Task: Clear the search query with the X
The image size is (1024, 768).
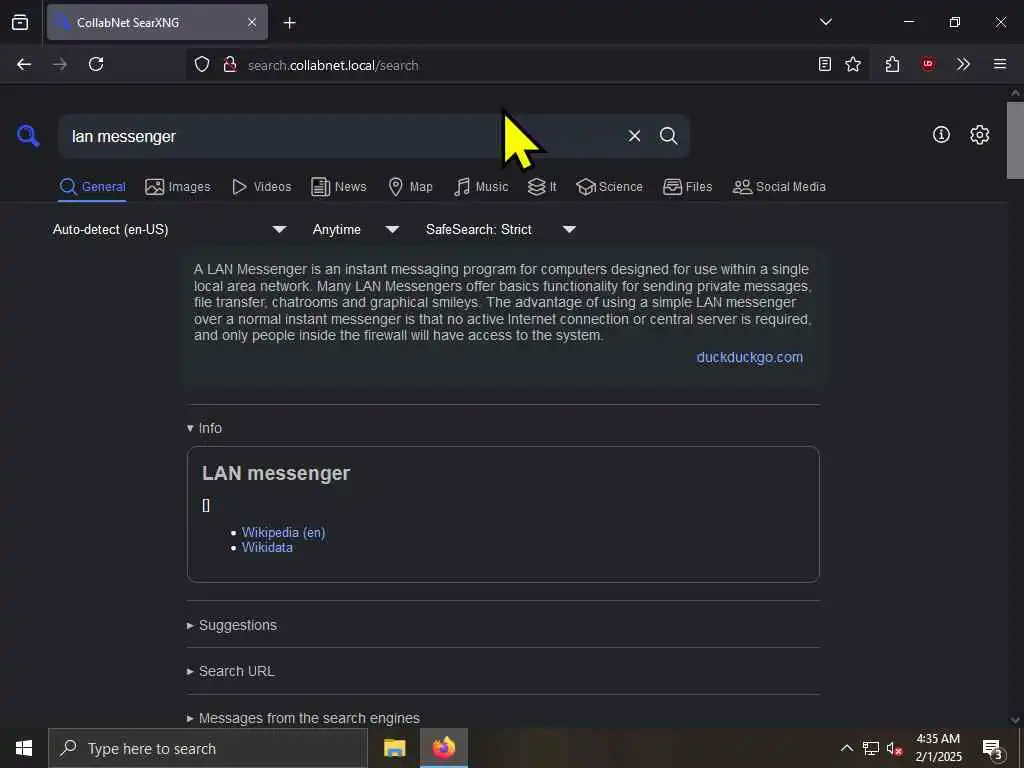Action: pyautogui.click(x=634, y=136)
